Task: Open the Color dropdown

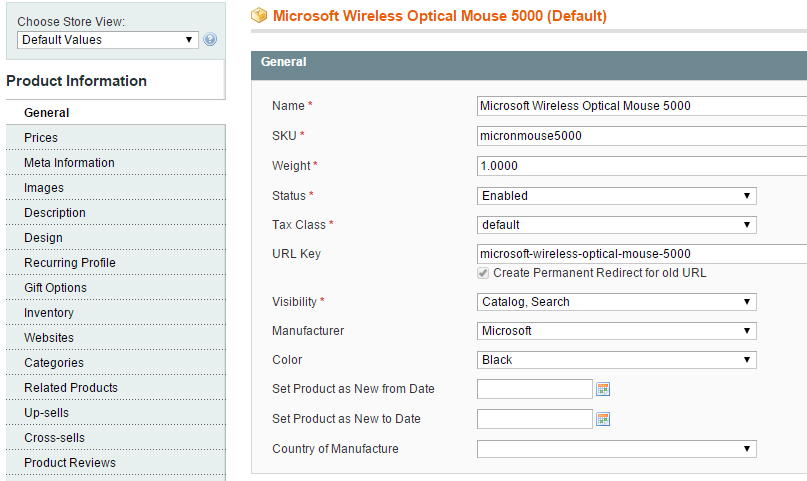Action: pyautogui.click(x=617, y=360)
